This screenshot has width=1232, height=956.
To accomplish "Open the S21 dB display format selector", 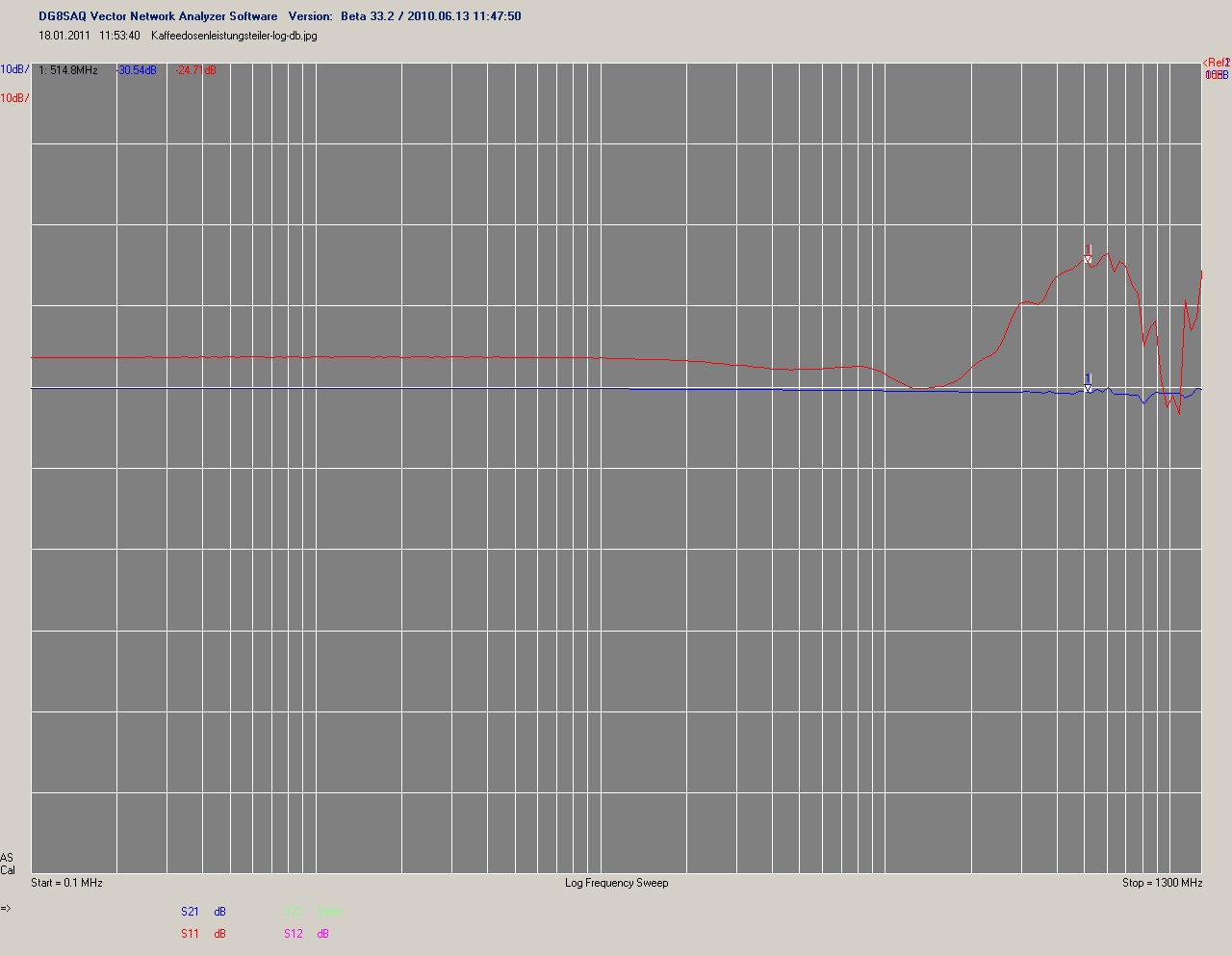I will tap(220, 912).
